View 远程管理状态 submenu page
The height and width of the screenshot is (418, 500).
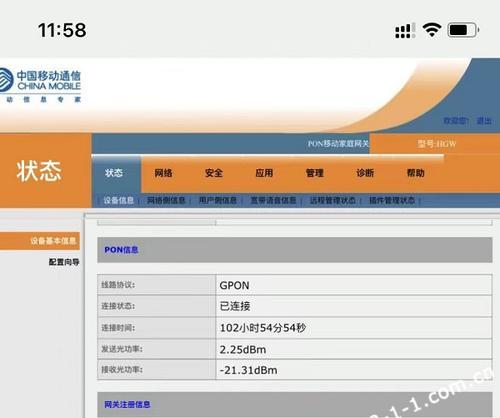point(333,200)
